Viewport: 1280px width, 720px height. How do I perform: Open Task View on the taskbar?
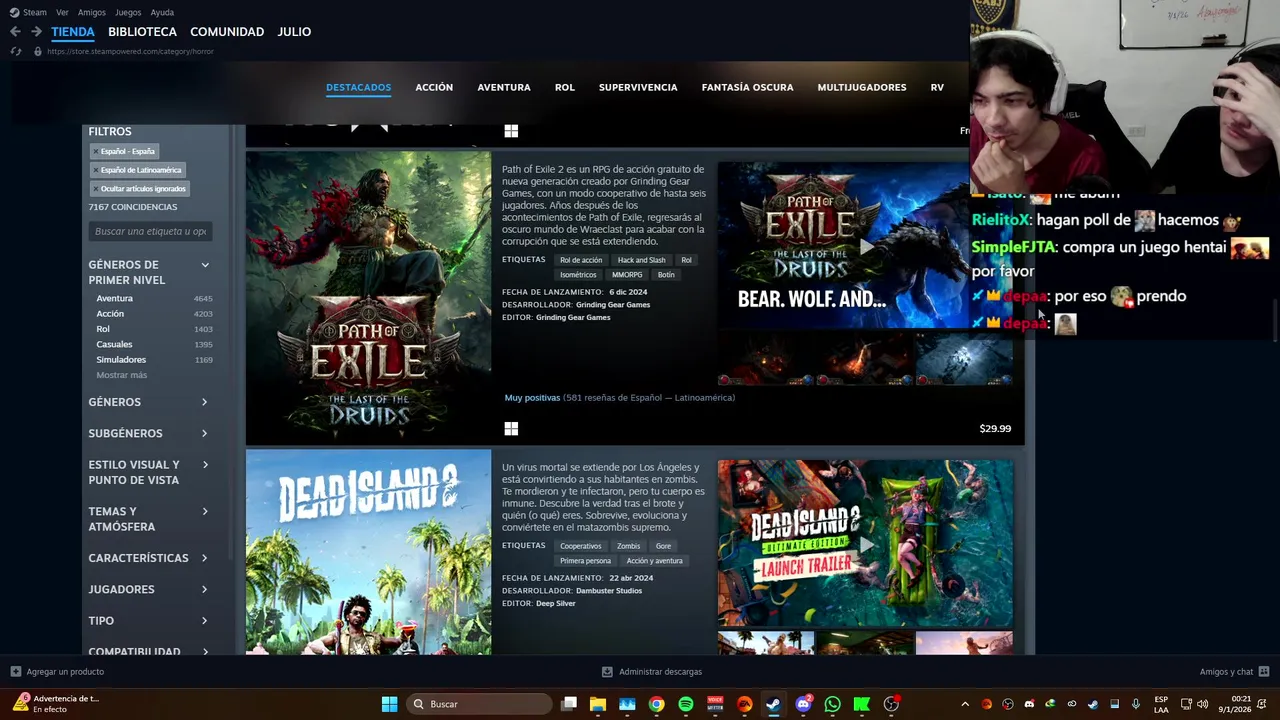(569, 704)
